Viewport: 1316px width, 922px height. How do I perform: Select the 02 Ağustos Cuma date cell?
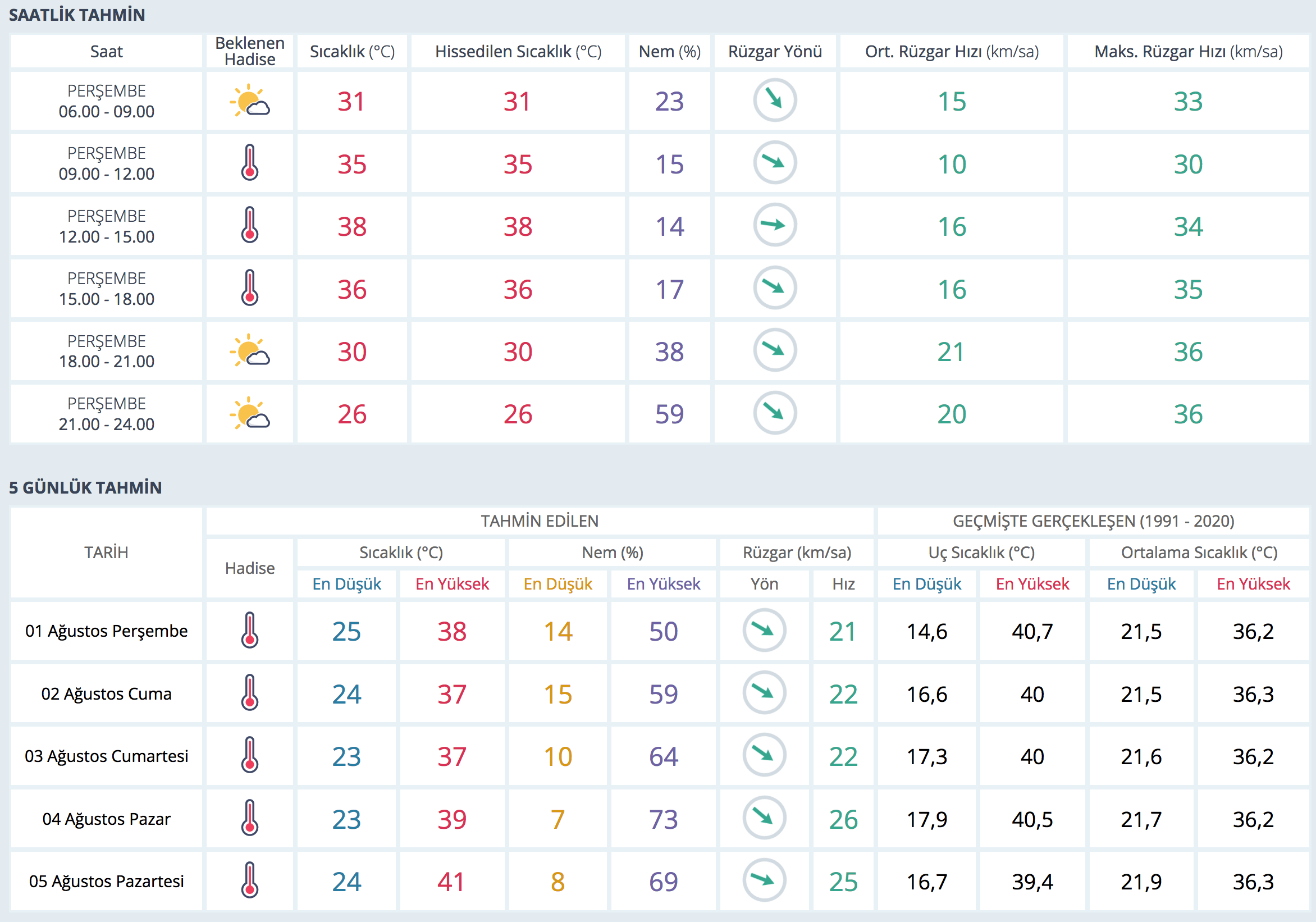(x=107, y=694)
